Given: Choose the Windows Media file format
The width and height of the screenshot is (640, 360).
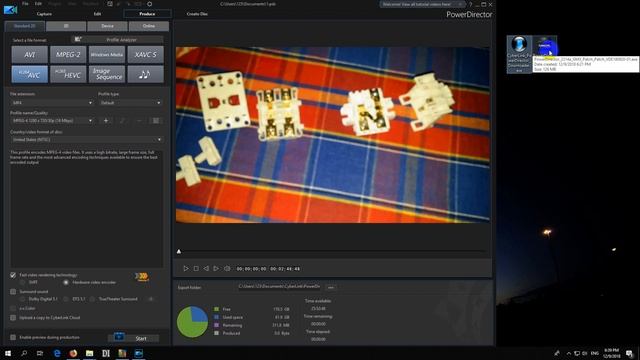Looking at the screenshot, I should coord(107,55).
